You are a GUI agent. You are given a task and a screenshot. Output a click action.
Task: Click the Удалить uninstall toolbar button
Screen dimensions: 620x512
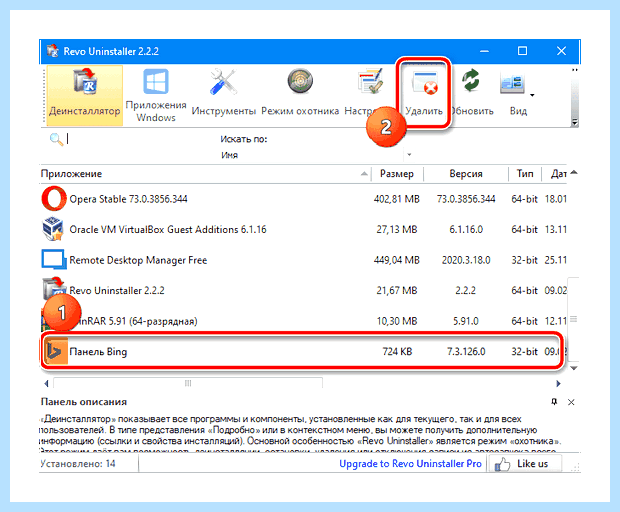[424, 94]
